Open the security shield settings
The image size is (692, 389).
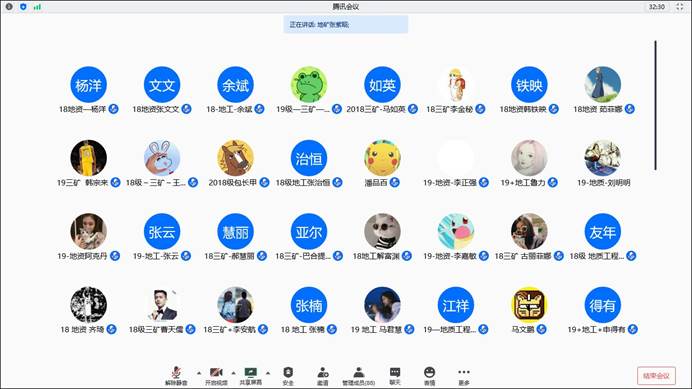coord(288,376)
